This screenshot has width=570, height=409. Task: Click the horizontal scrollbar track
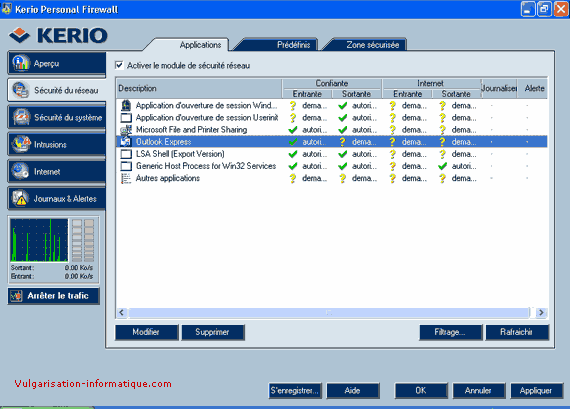click(x=329, y=313)
